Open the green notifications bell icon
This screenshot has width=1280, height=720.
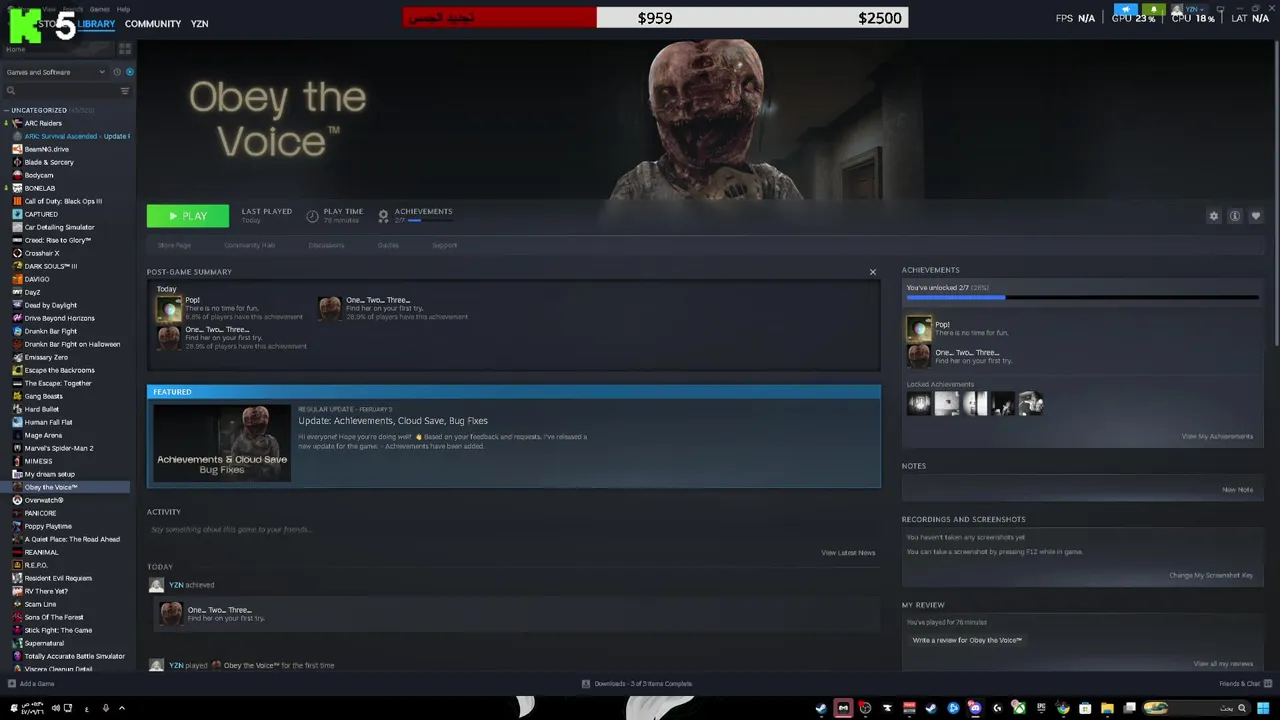pyautogui.click(x=1154, y=9)
